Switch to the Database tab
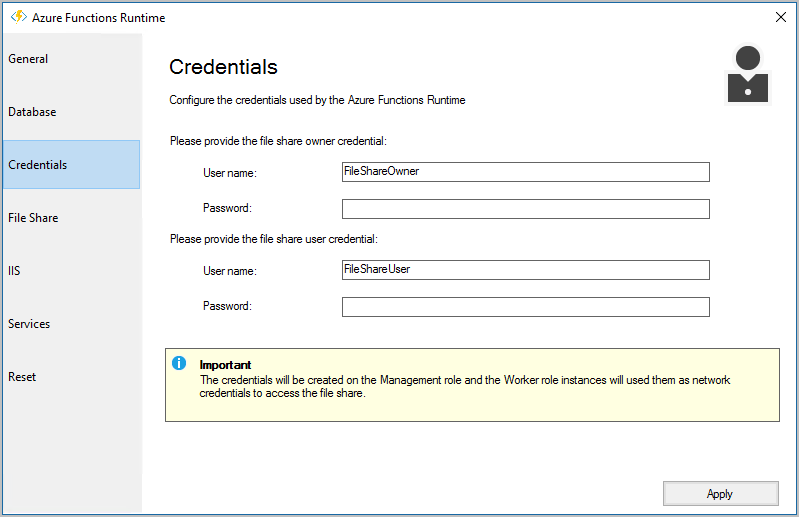 click(x=71, y=112)
